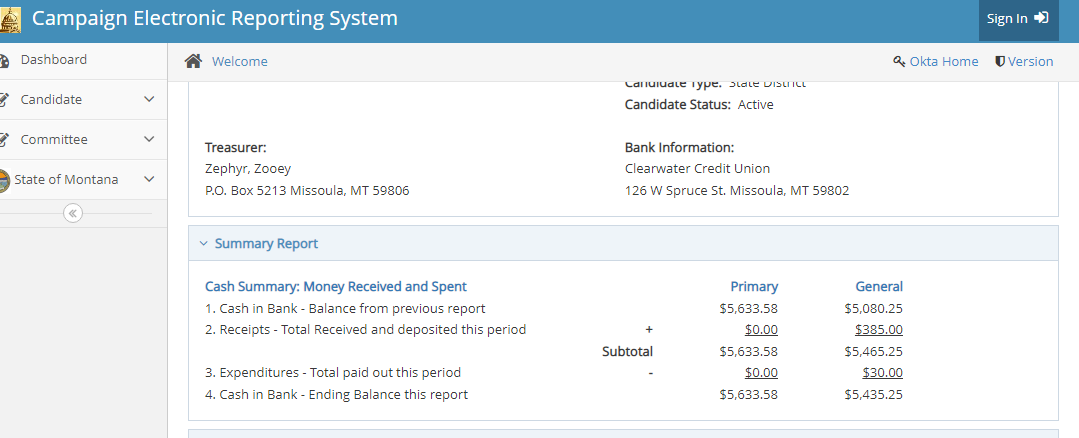The height and width of the screenshot is (438, 1079).
Task: Click the home icon beside Welcome
Action: coord(193,62)
